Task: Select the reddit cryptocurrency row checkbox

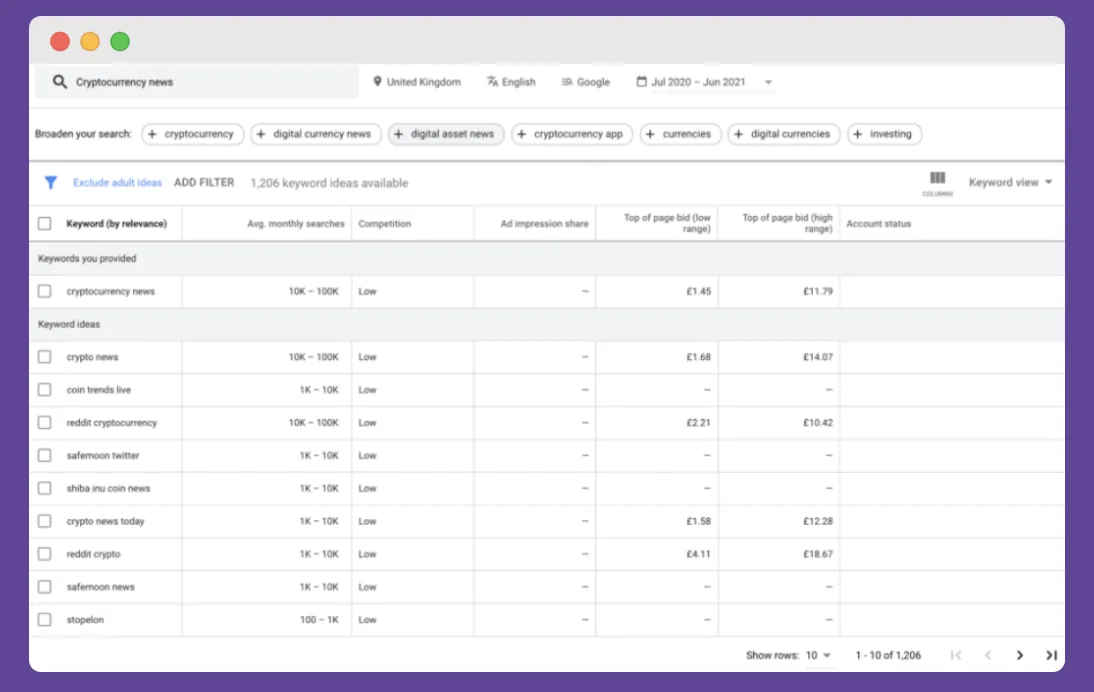Action: tap(44, 423)
